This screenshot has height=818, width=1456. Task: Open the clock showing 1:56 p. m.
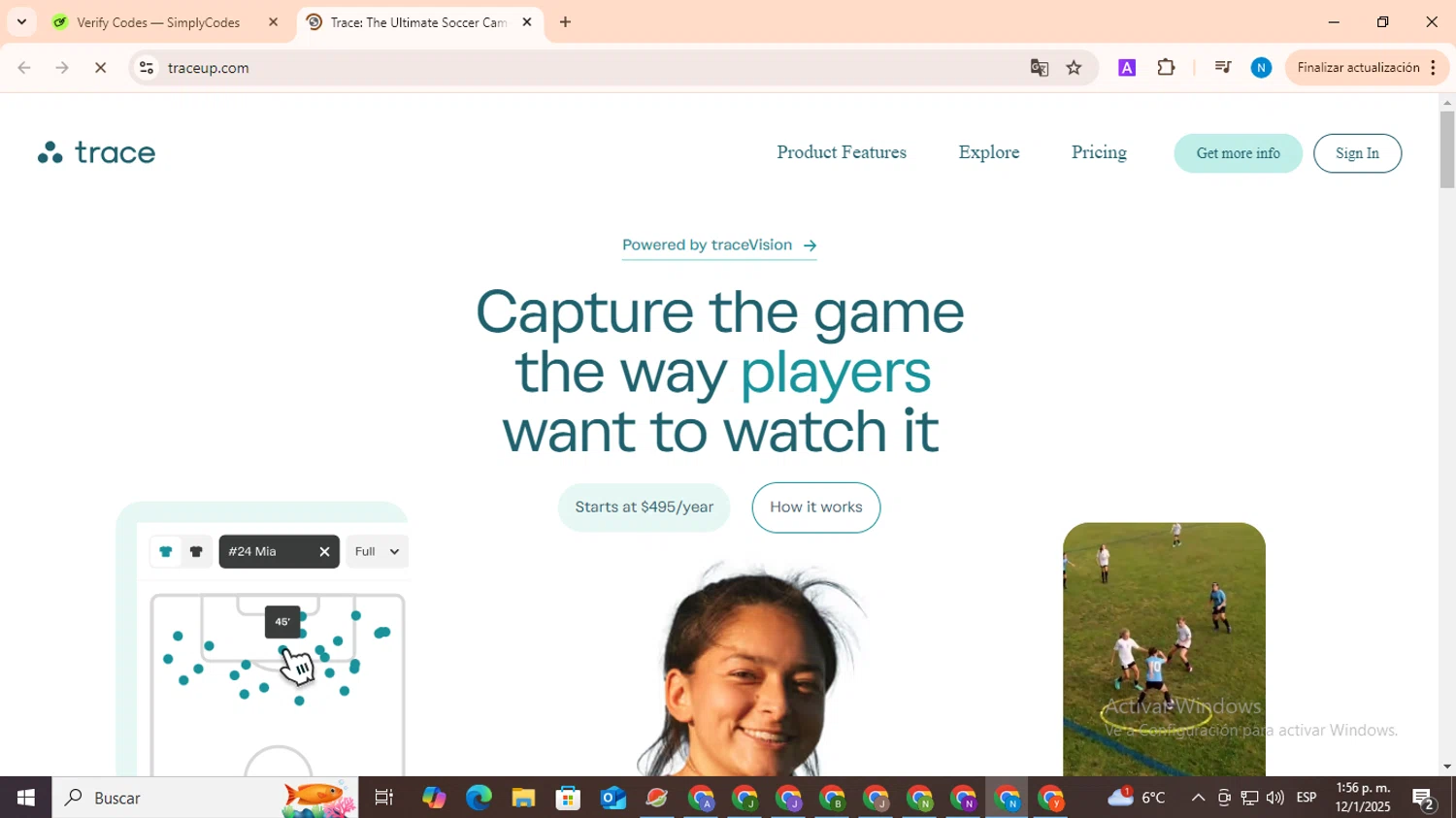point(1364,798)
